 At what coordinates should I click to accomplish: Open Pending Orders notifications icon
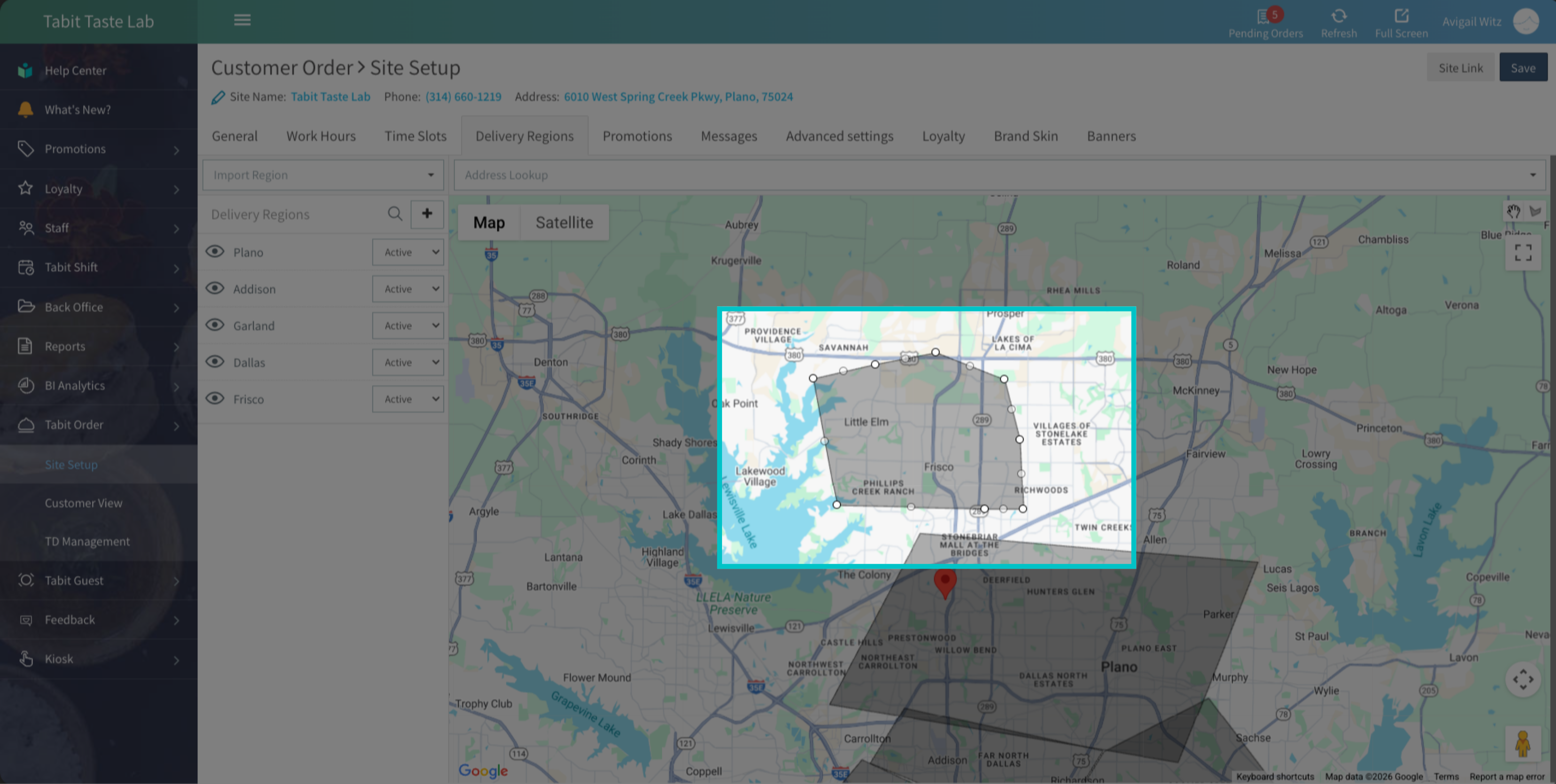(1264, 17)
